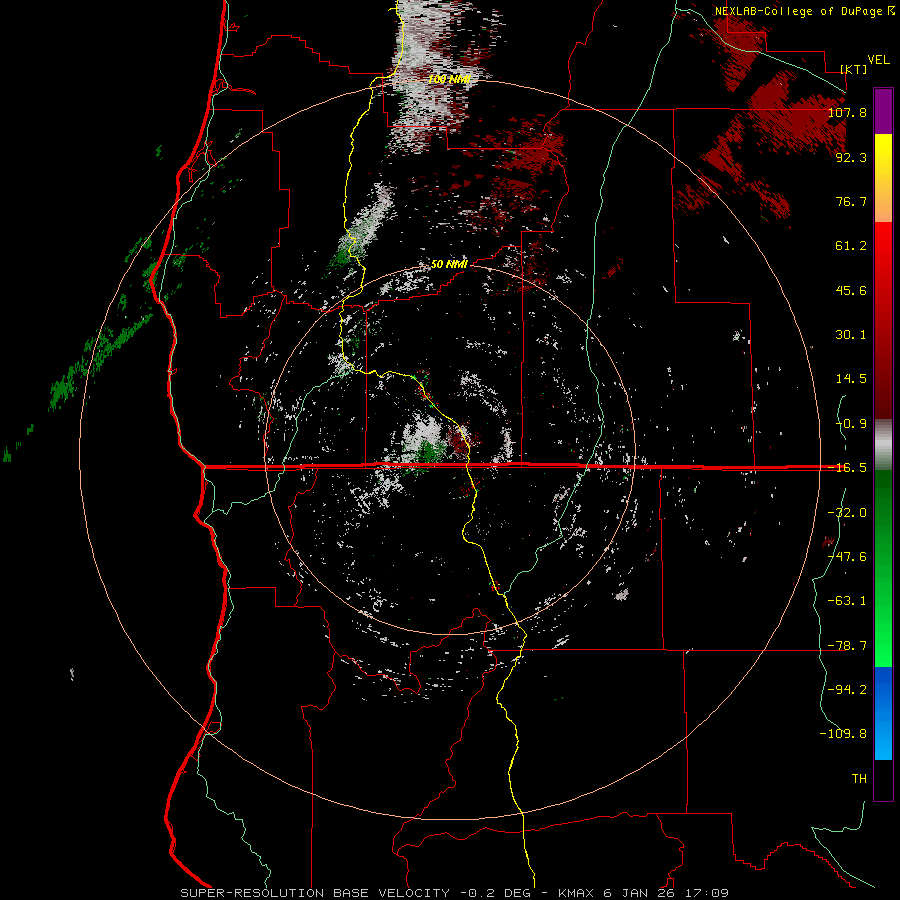900x900 pixels.
Task: Click the 61.2 value on velocity scale
Action: pyautogui.click(x=851, y=246)
